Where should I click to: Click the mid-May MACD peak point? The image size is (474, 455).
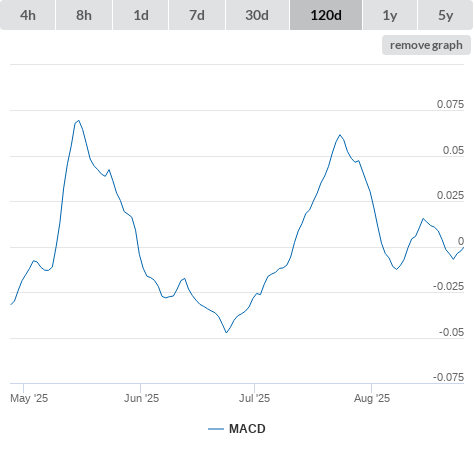click(78, 120)
